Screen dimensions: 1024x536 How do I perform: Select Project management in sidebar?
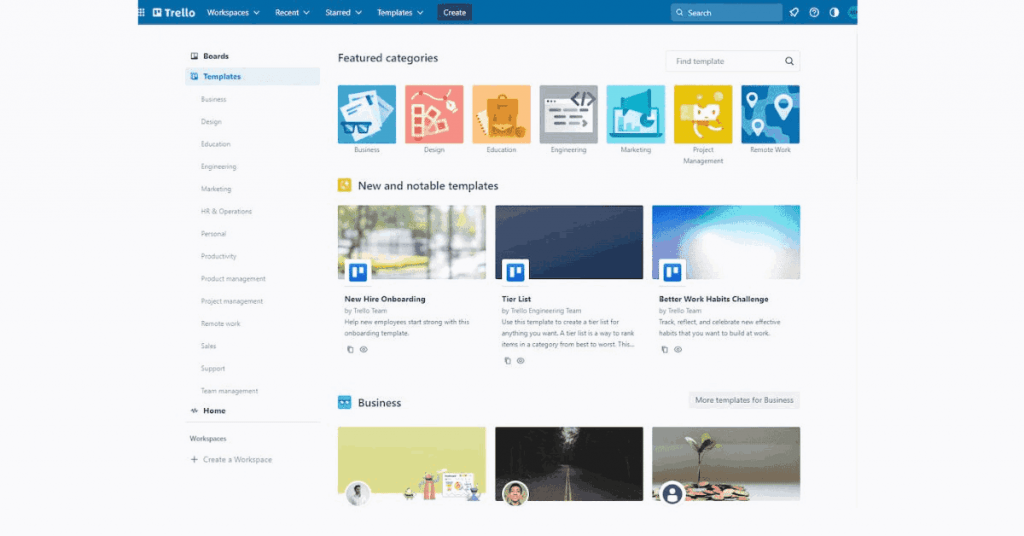(232, 302)
